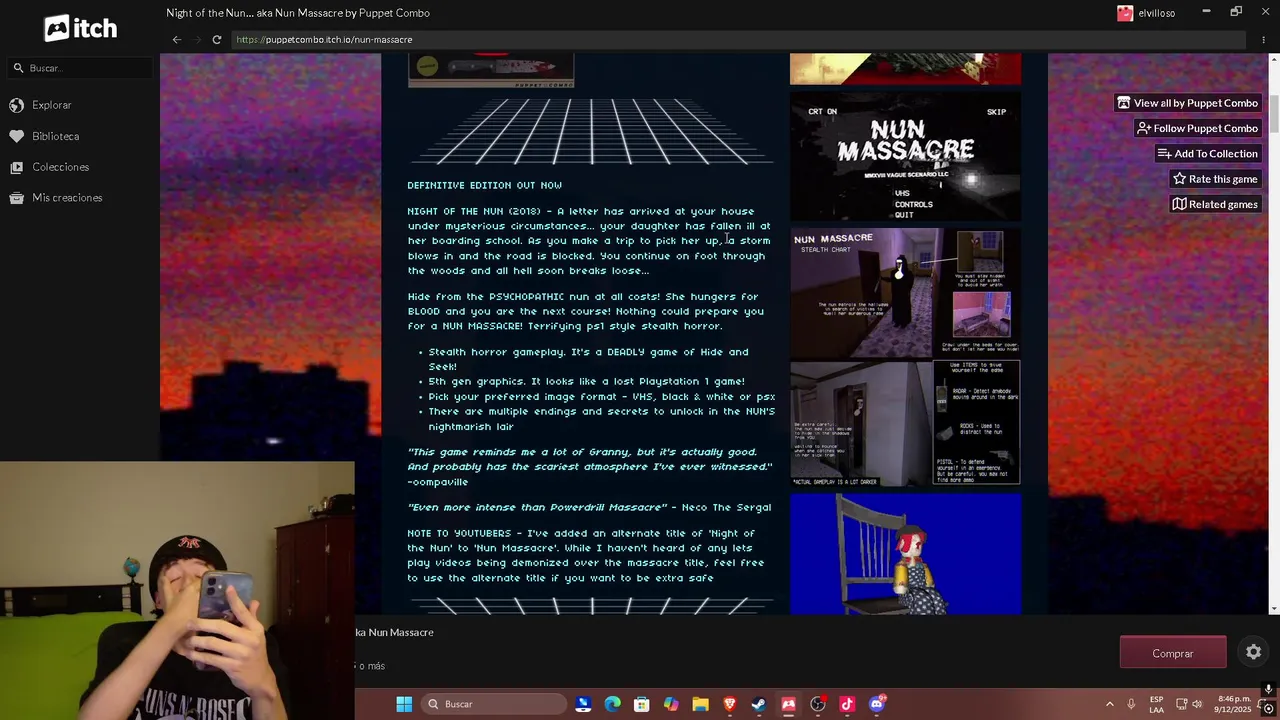Expand the system tray hidden icons chevron
The image size is (1280, 720).
pos(1109,704)
